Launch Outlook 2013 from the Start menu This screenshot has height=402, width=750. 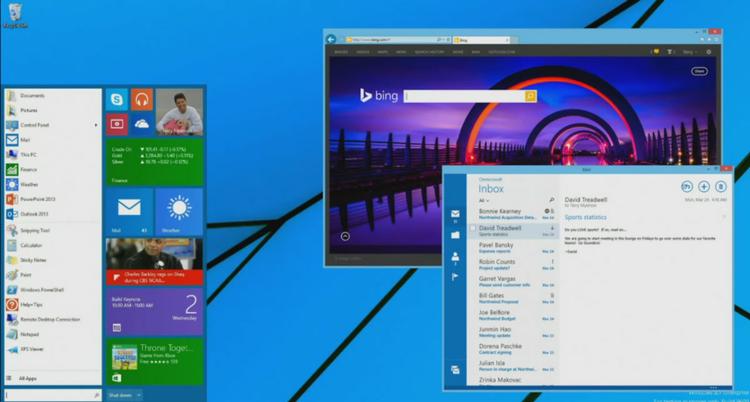point(53,214)
